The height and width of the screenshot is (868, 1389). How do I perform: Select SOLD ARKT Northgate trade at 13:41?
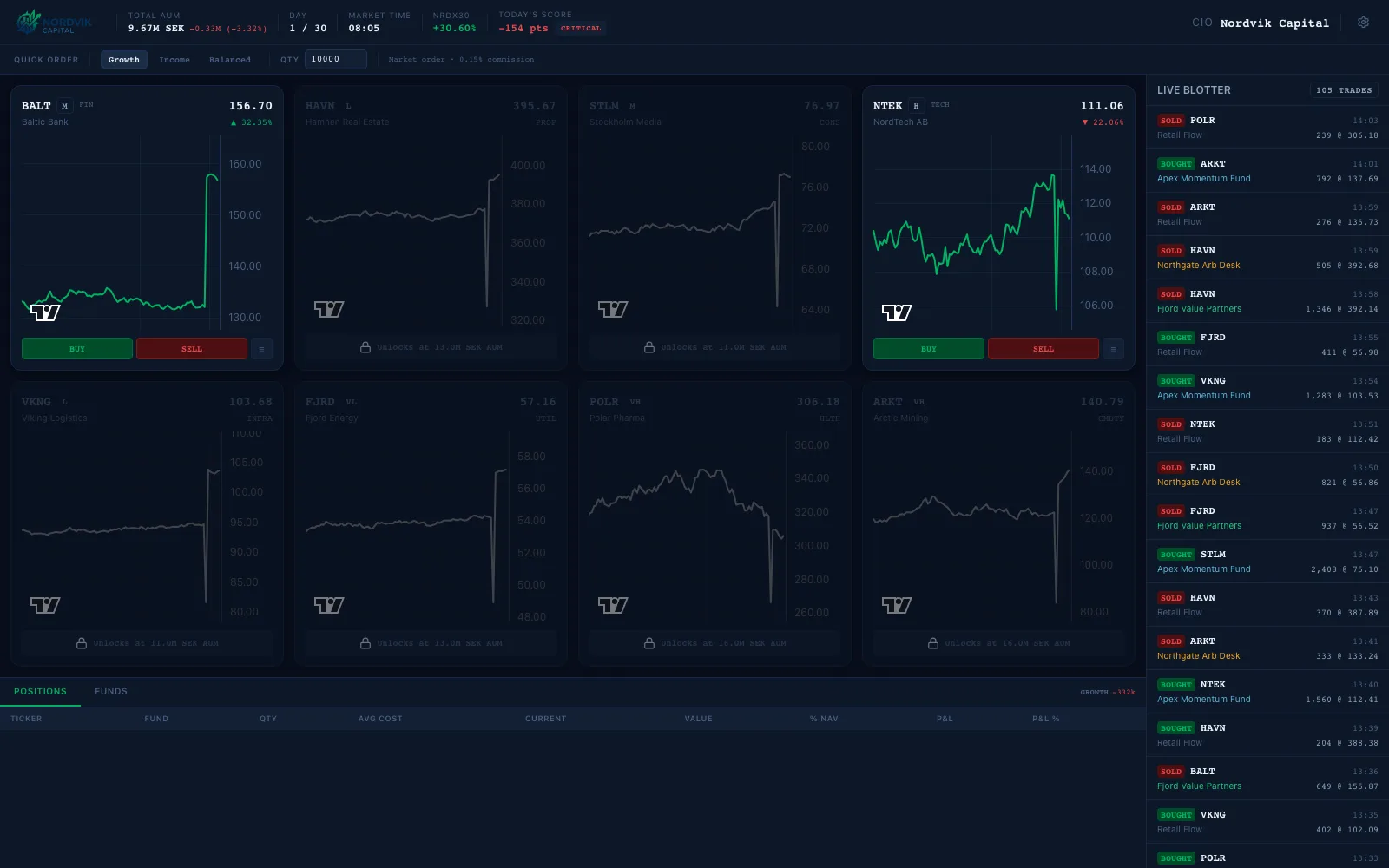pyautogui.click(x=1267, y=648)
